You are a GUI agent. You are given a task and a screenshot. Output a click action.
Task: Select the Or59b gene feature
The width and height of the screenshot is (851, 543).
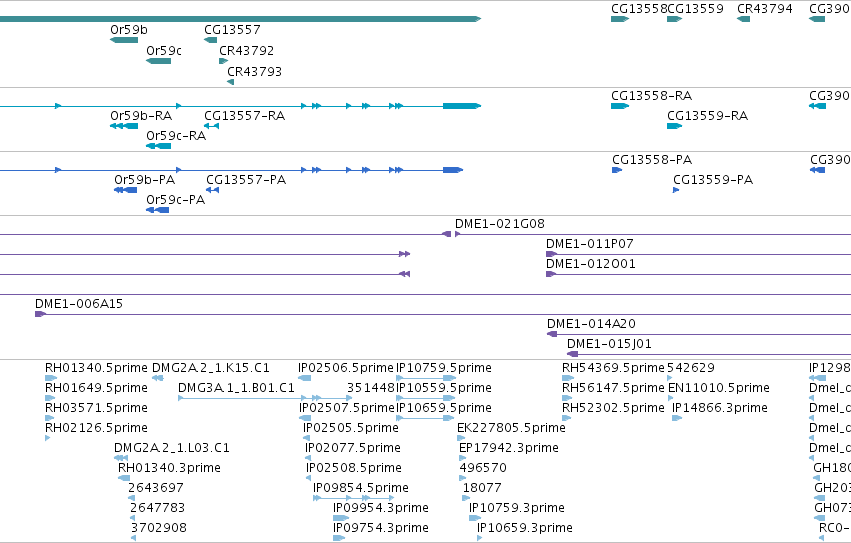[124, 40]
